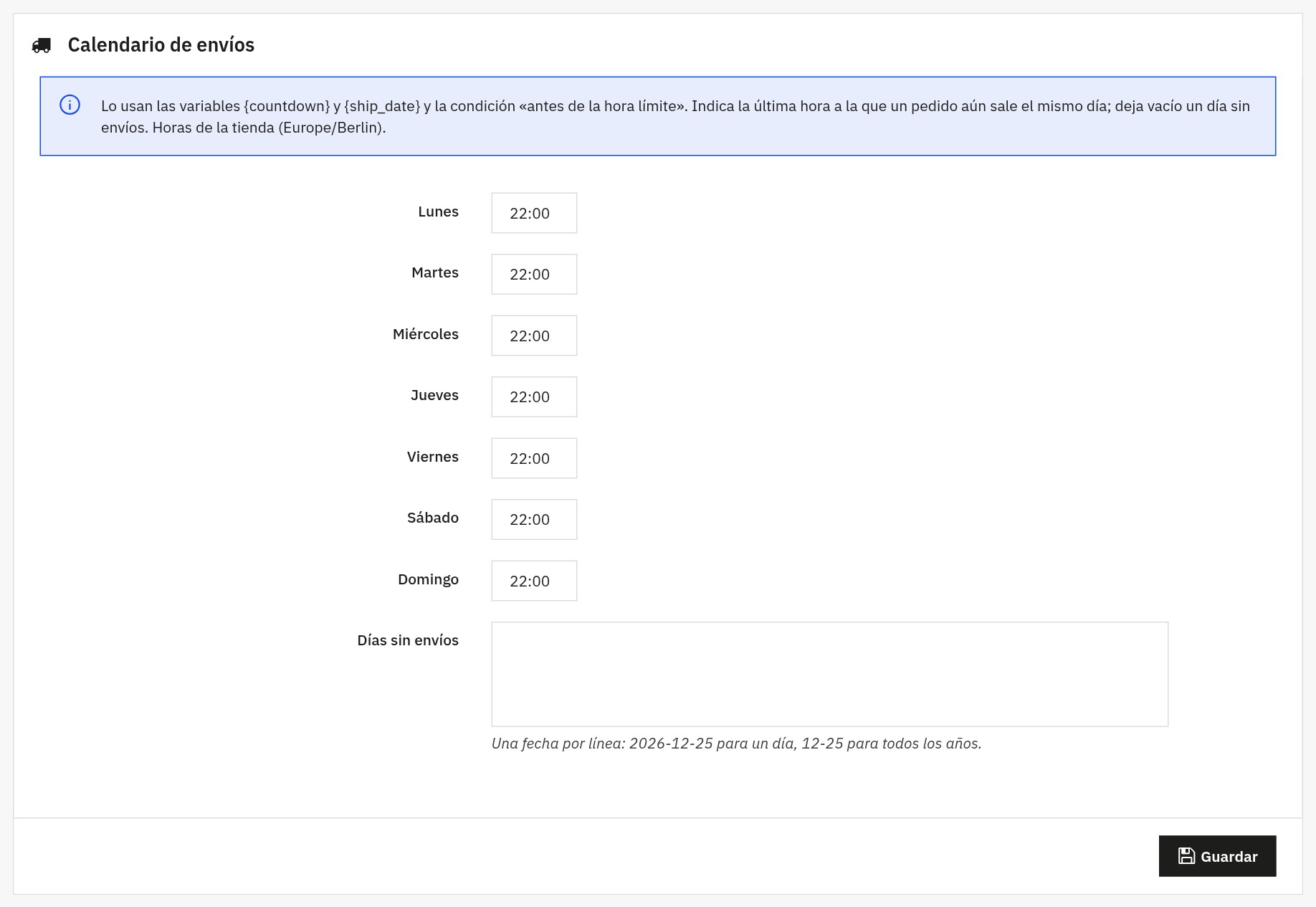
Task: Click the Días sin envíos textarea
Action: (829, 674)
